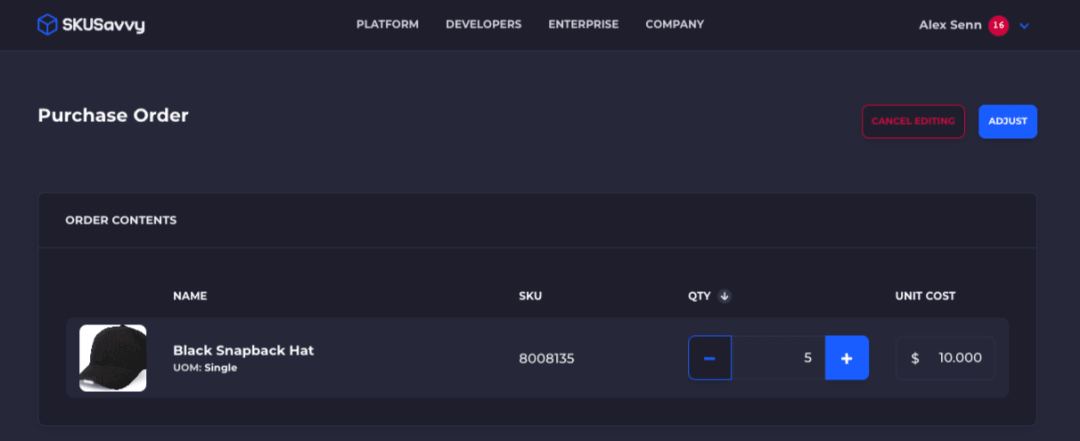Click the unit cost field showing 10.000
Screen dimensions: 1080x441
(x=945, y=358)
